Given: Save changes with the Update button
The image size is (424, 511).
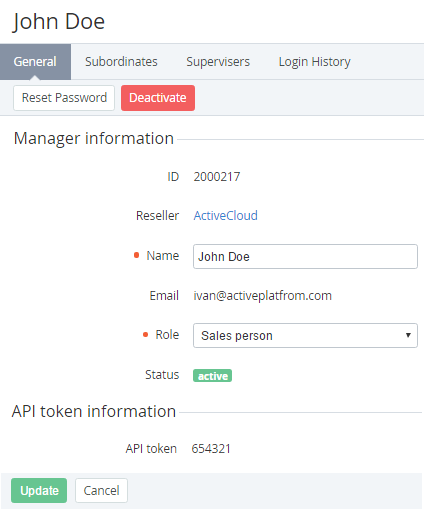Looking at the screenshot, I should [x=39, y=491].
